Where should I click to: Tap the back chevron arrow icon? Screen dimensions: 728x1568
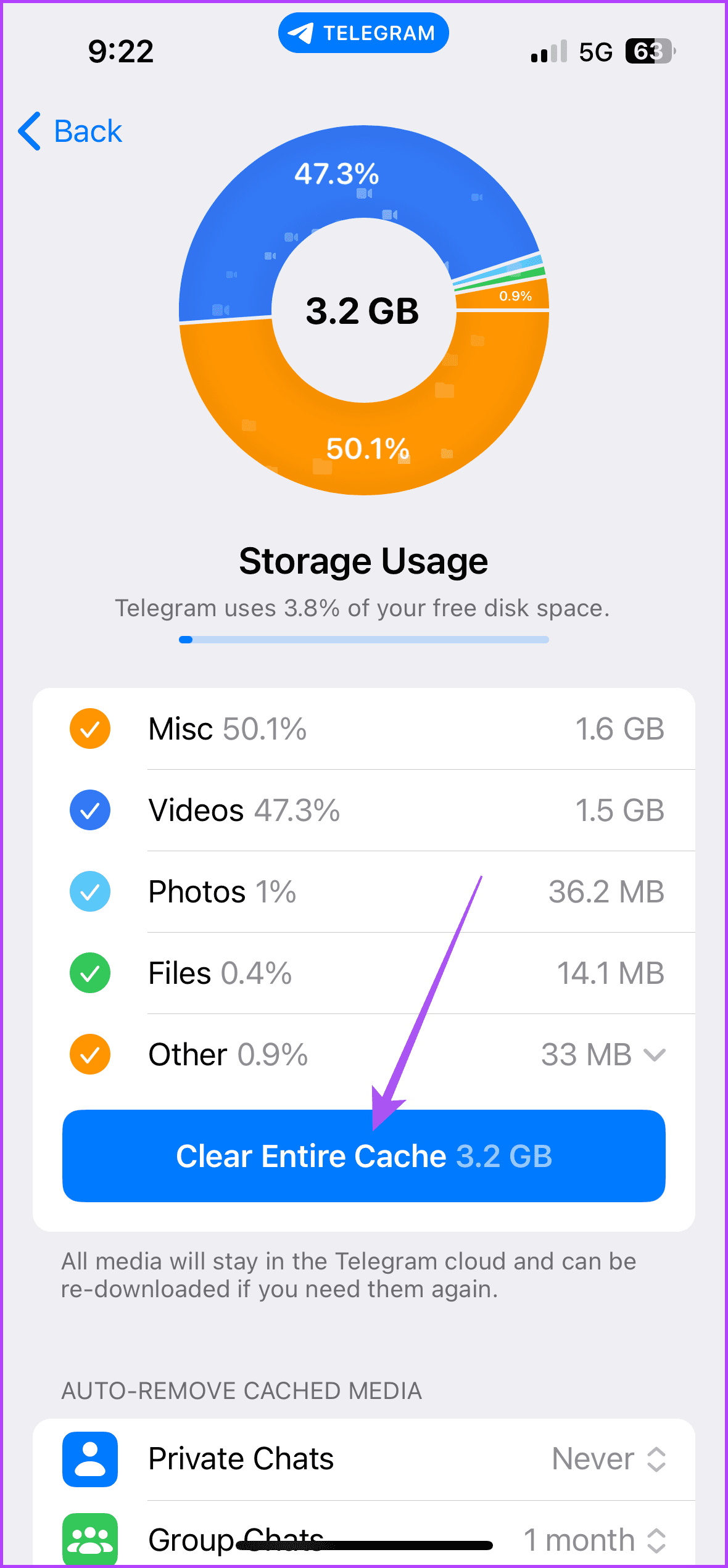(x=29, y=131)
